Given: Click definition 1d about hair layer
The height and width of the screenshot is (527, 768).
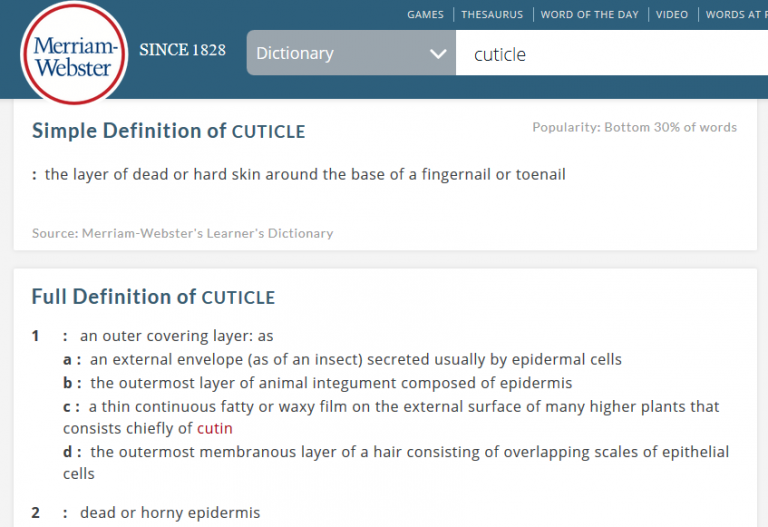Looking at the screenshot, I should pos(396,462).
